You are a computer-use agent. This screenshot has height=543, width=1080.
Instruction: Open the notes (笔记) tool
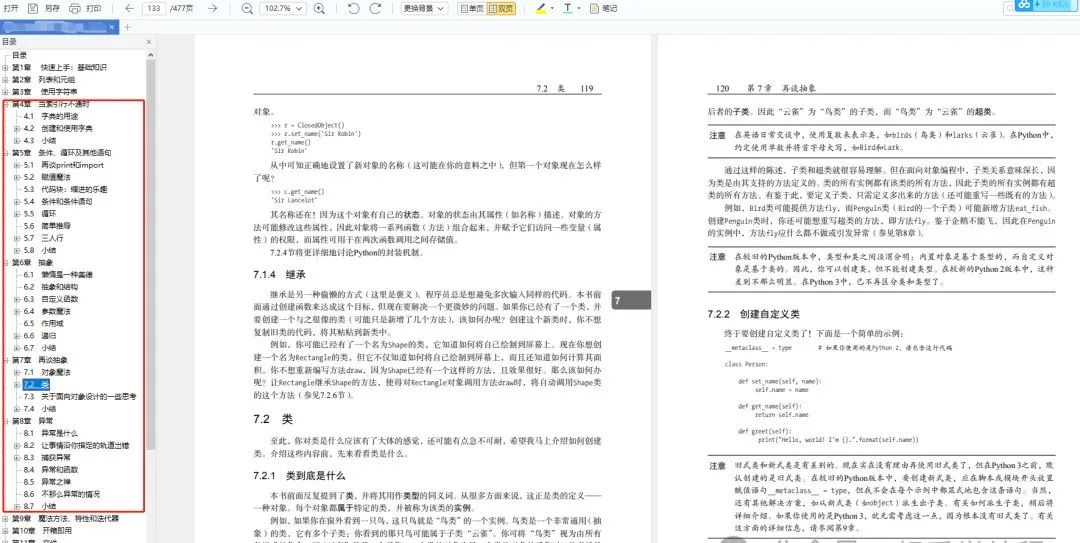click(604, 8)
